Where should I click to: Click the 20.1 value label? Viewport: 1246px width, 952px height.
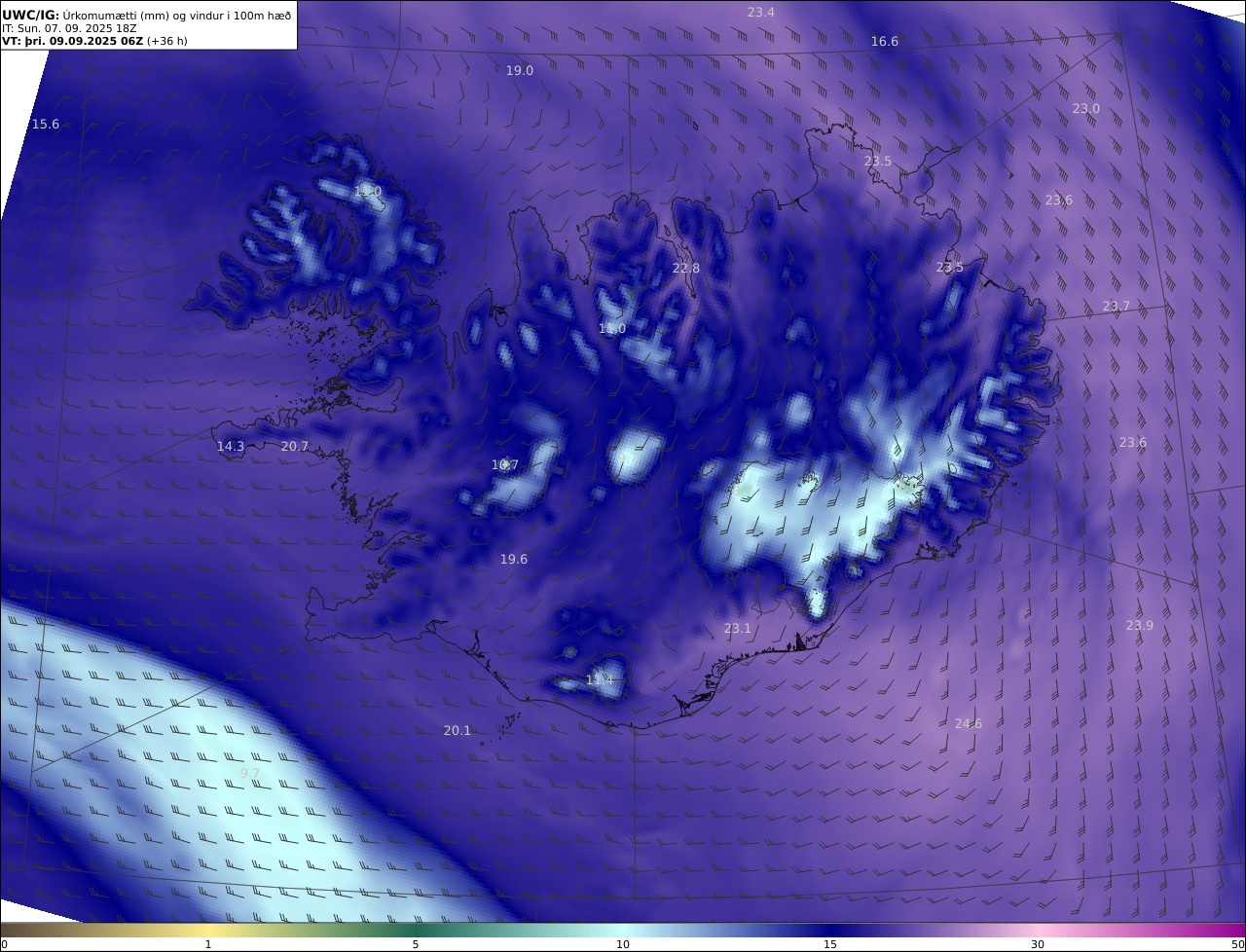(x=458, y=730)
